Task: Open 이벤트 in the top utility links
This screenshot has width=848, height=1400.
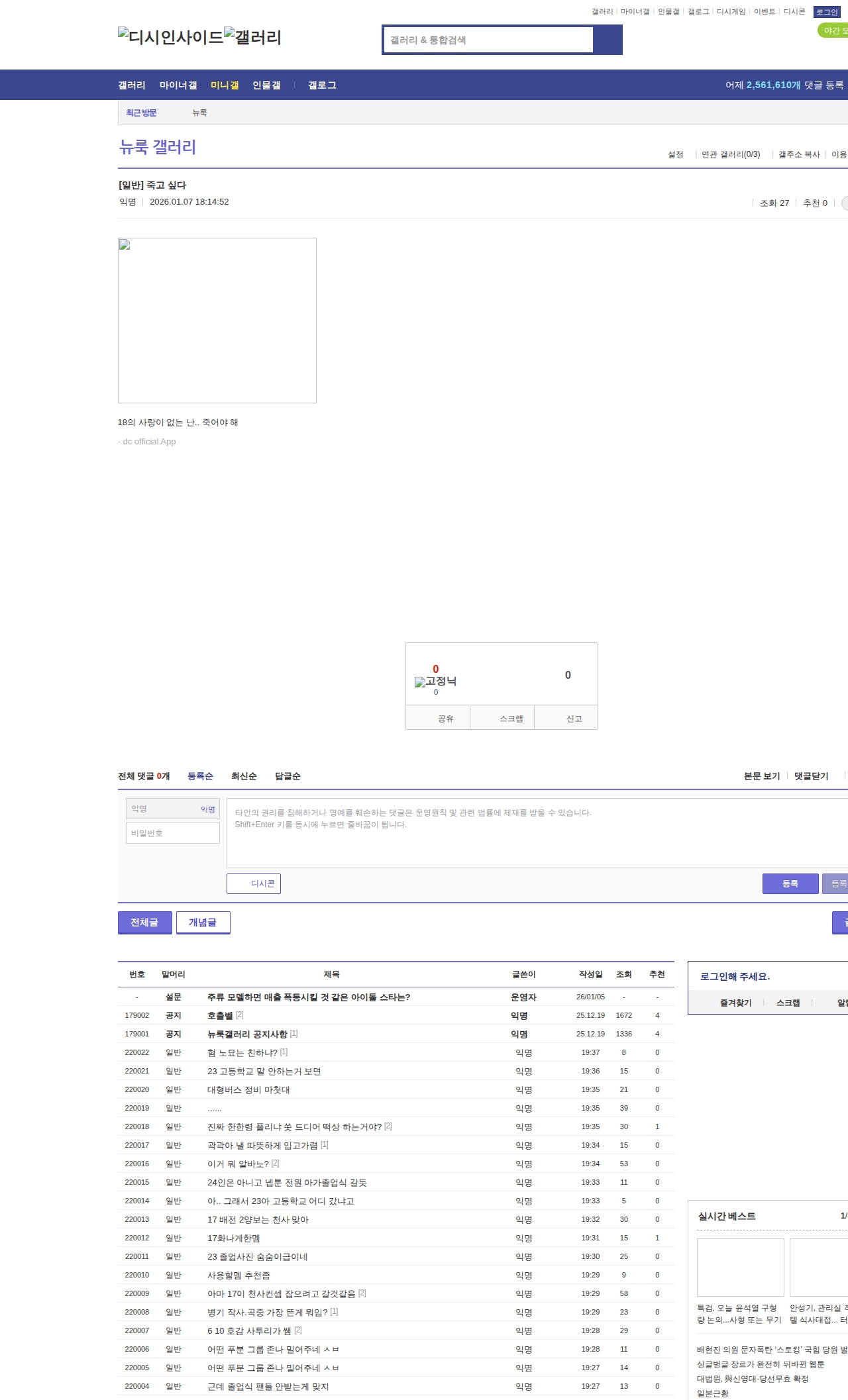Action: point(765,12)
